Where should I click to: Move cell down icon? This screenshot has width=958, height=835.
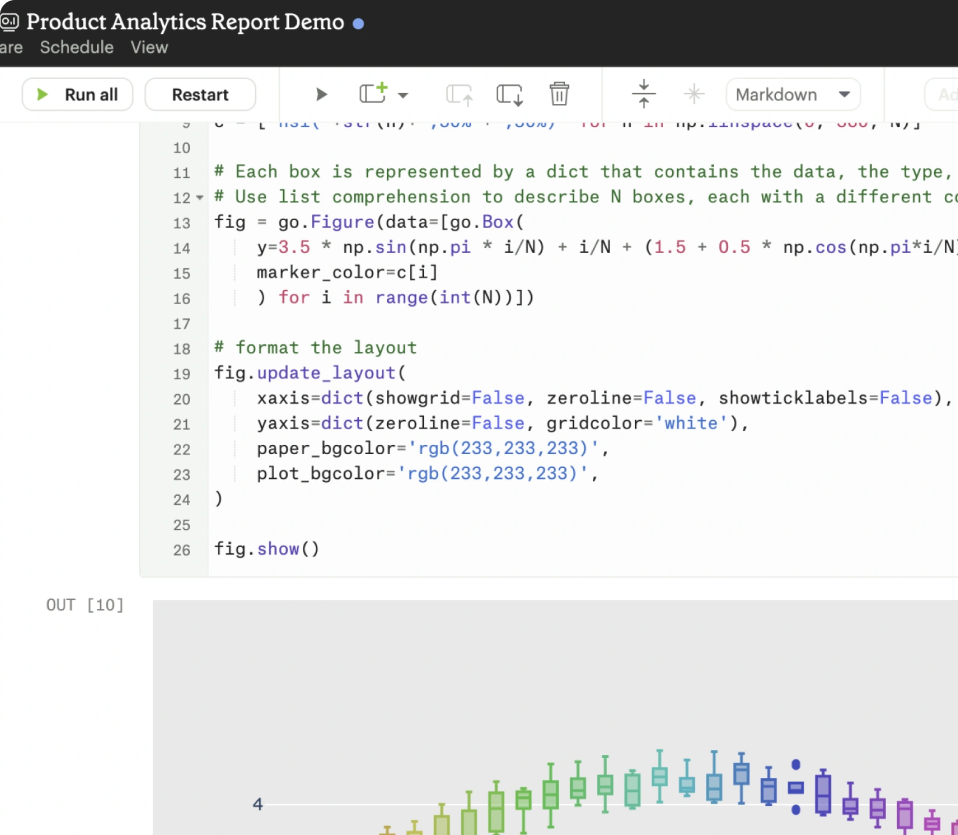(510, 95)
